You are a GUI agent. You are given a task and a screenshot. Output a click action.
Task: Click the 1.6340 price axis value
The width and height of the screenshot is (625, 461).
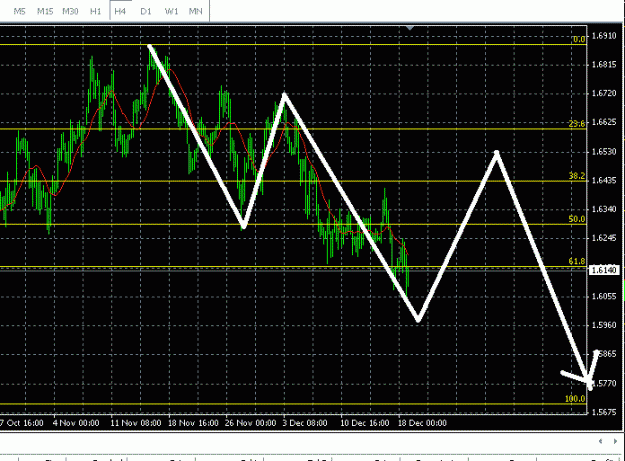pyautogui.click(x=604, y=209)
